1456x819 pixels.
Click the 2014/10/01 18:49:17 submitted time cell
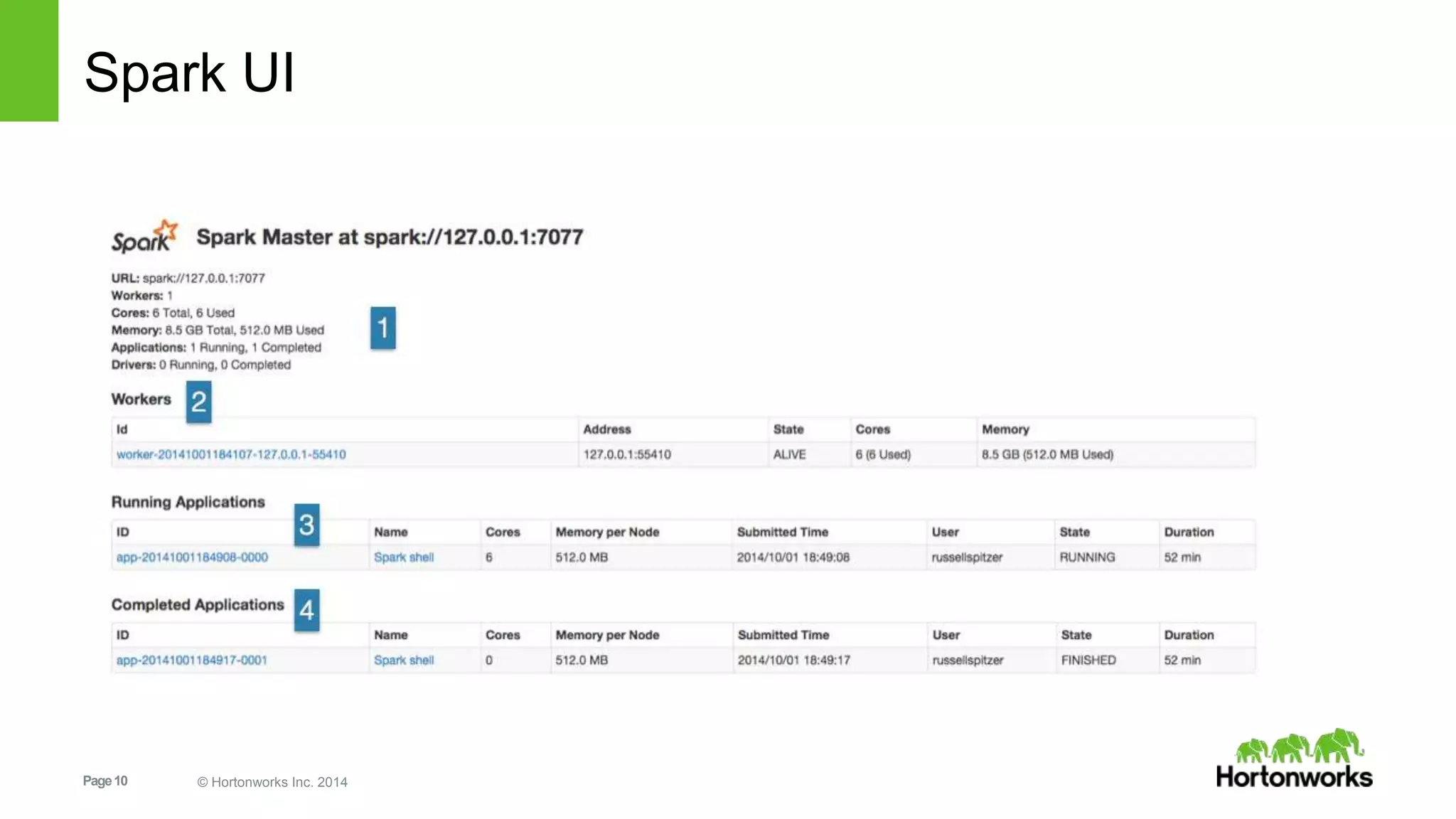(794, 660)
